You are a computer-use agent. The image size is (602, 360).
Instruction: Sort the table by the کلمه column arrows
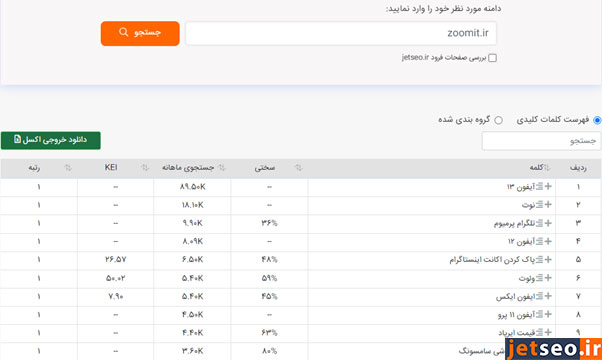coord(547,168)
